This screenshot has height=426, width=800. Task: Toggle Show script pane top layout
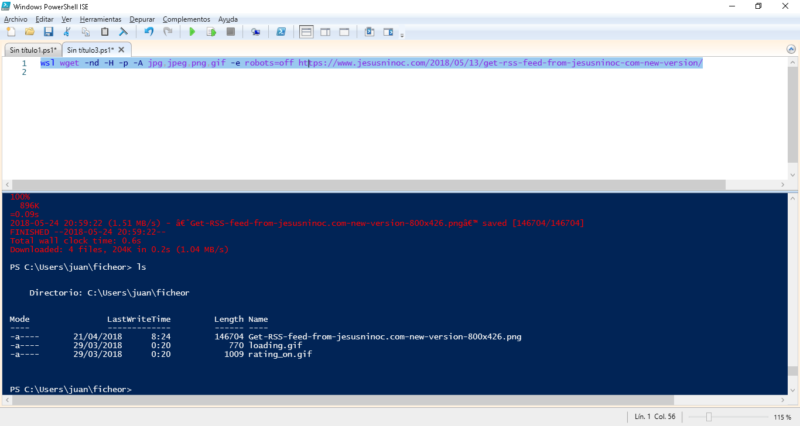[x=306, y=32]
